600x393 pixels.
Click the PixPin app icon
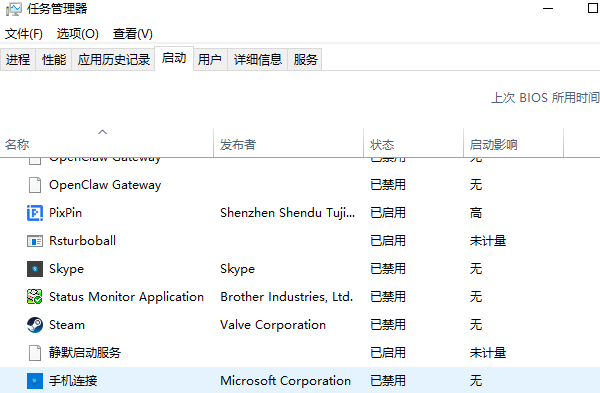click(35, 213)
